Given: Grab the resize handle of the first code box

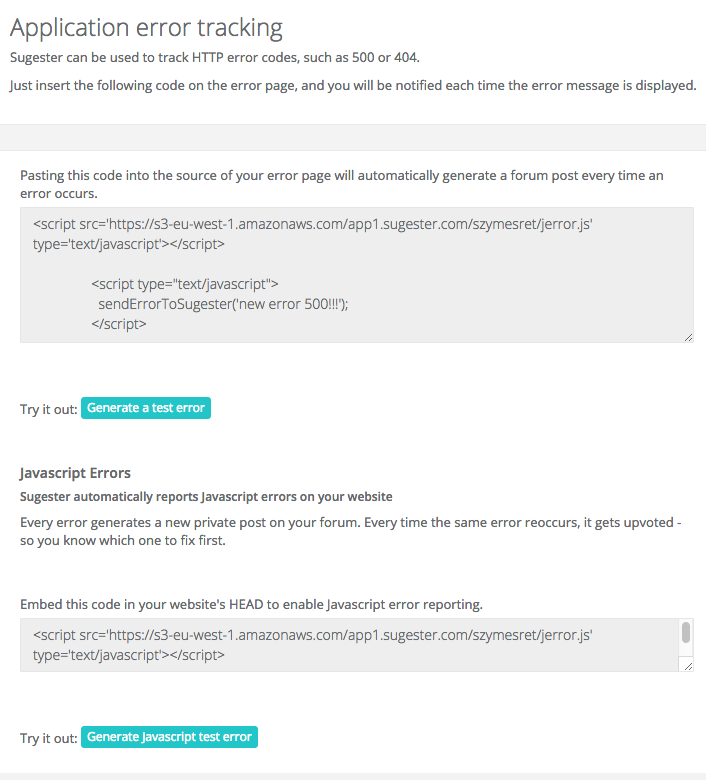Looking at the screenshot, I should pyautogui.click(x=688, y=337).
